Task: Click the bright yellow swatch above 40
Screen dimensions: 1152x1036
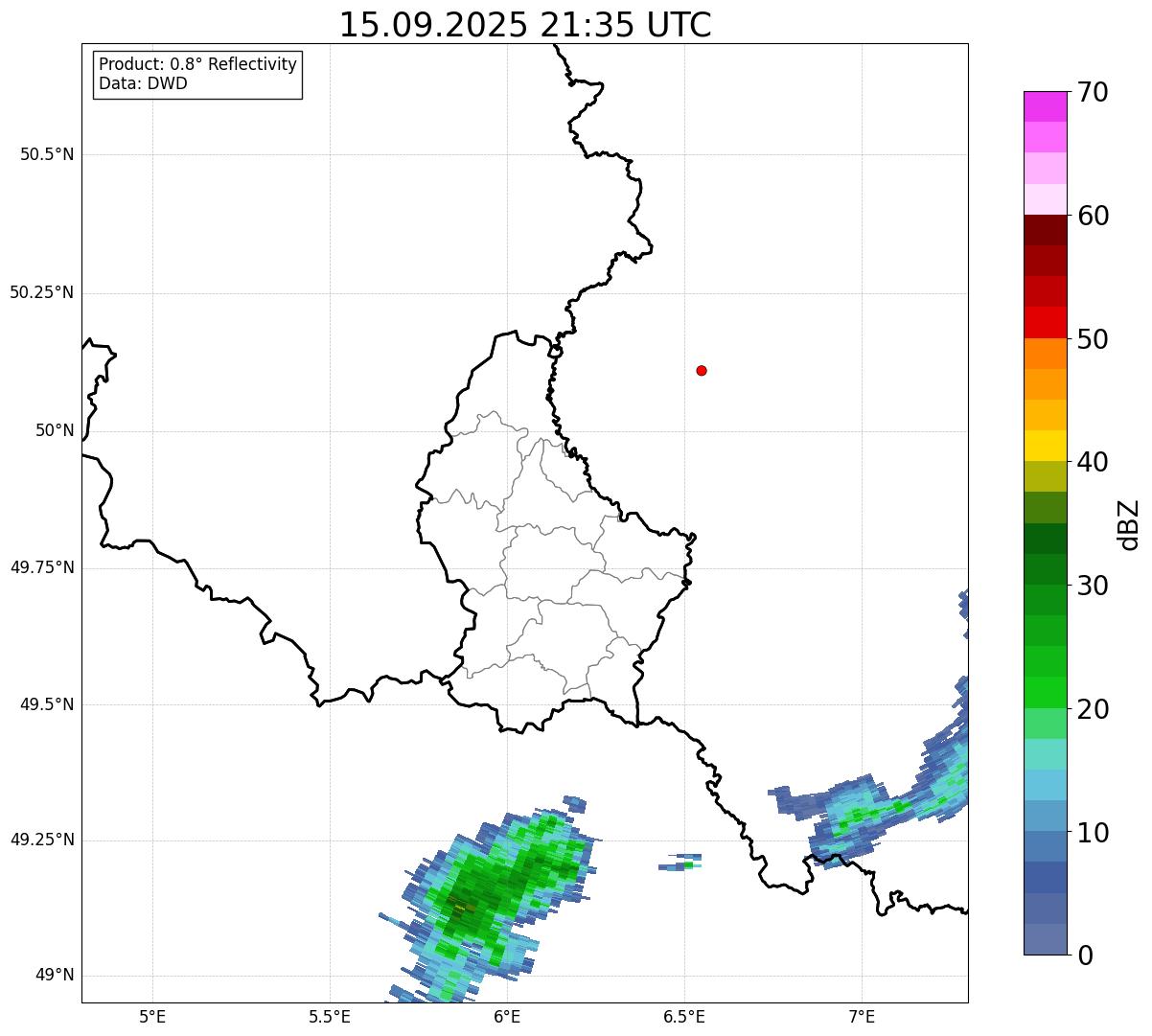Action: tap(1045, 446)
